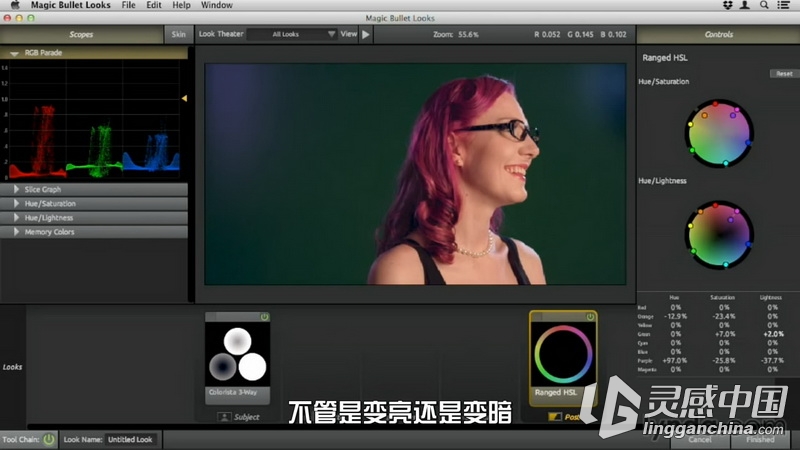Click Purple saturation value -25.8%
Image resolution: width=800 pixels, height=450 pixels.
click(724, 361)
